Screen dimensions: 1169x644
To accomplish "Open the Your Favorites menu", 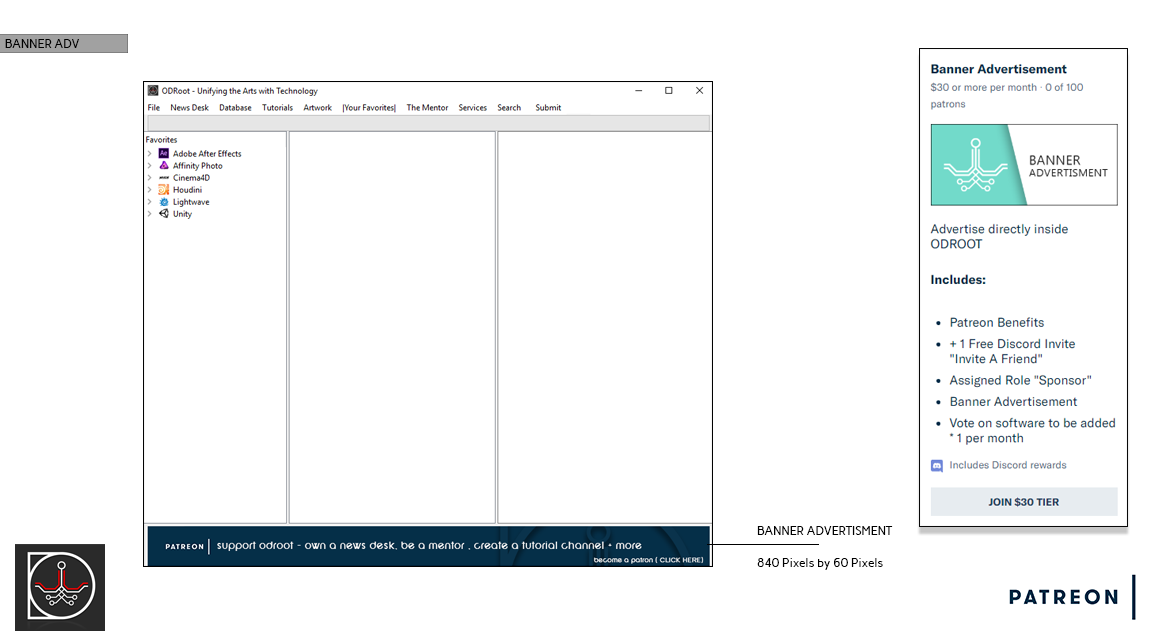I will [x=369, y=108].
